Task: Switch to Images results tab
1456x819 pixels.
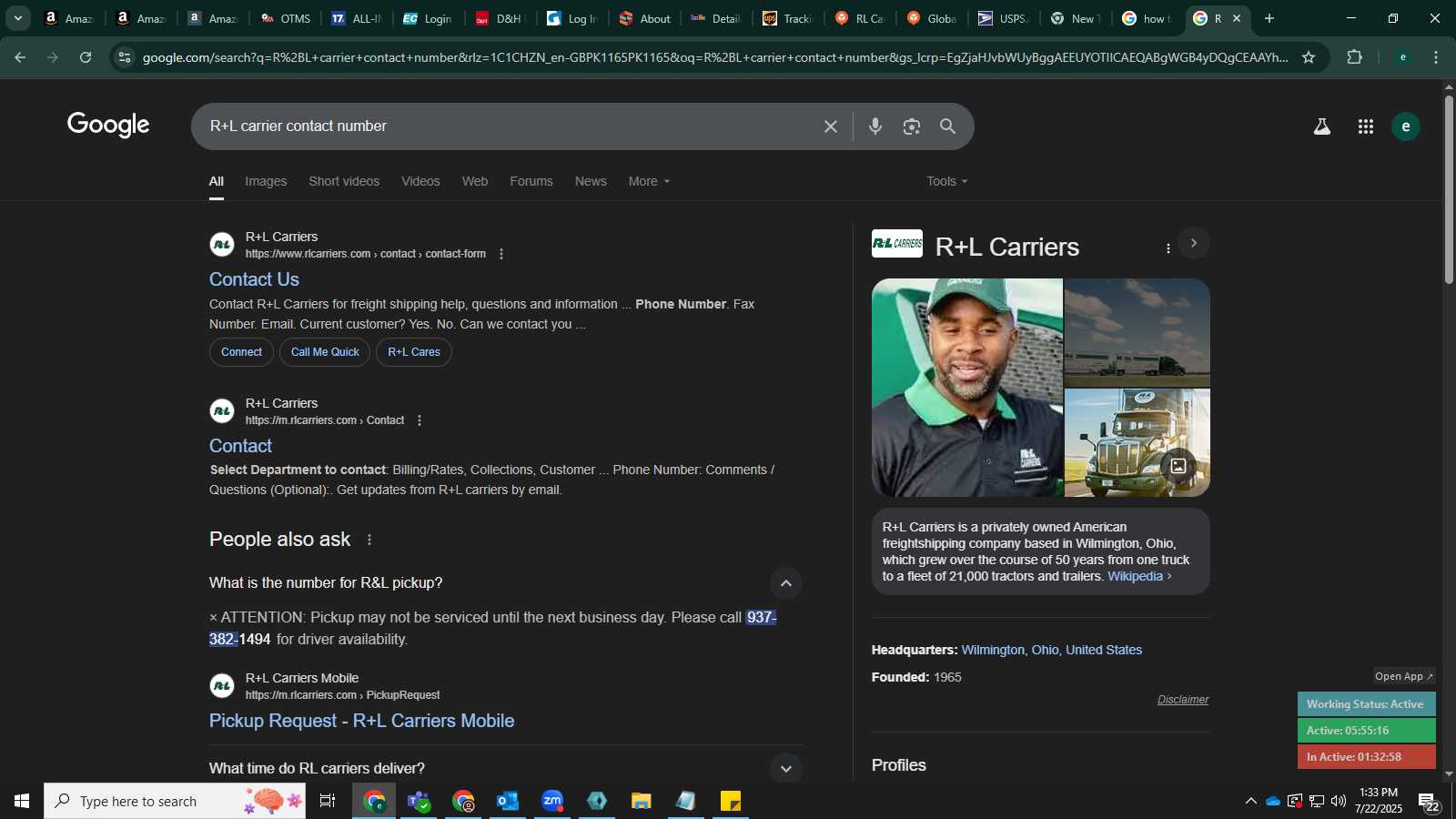Action: (x=266, y=181)
